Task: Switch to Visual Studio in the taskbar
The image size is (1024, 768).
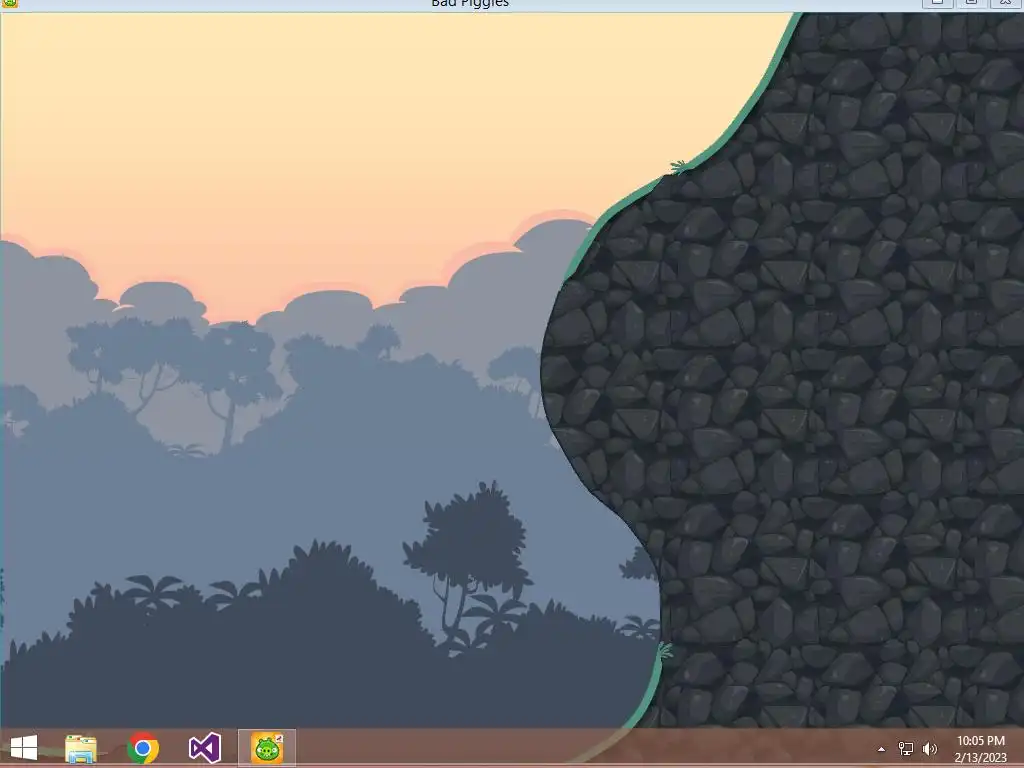Action: 205,748
